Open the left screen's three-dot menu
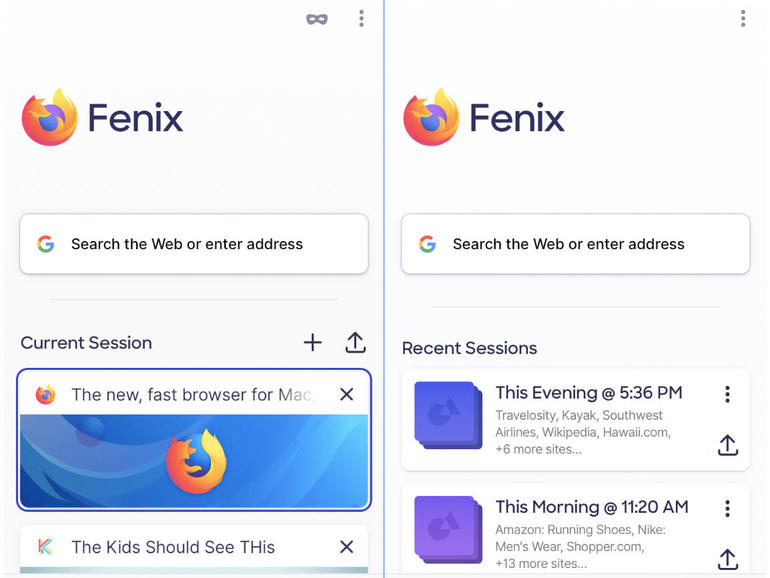The width and height of the screenshot is (770, 578). click(361, 19)
